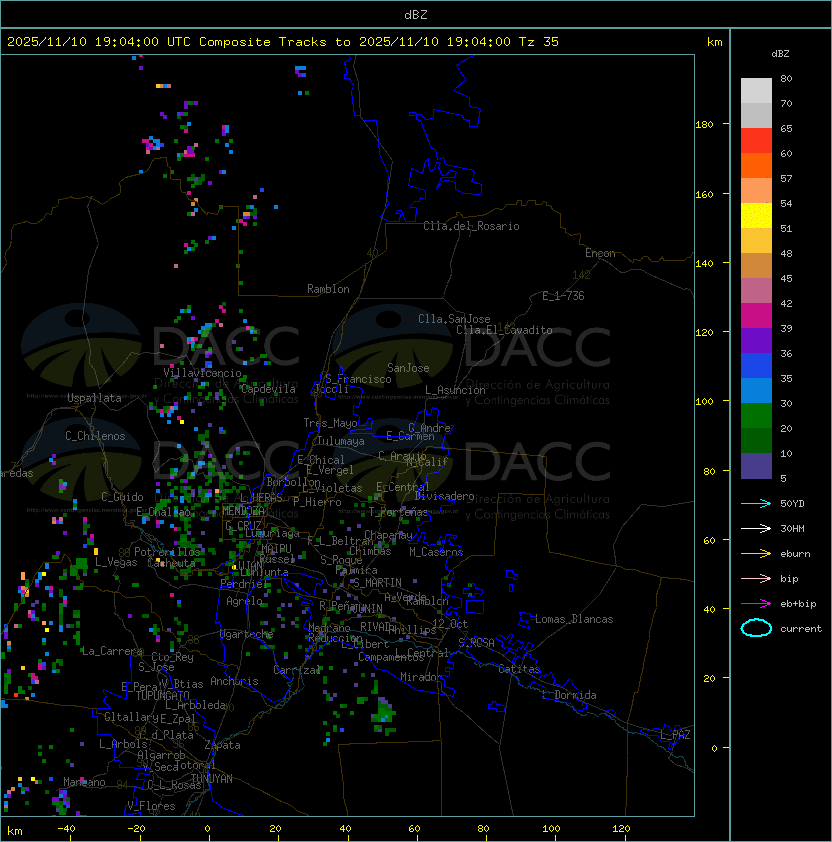This screenshot has height=842, width=832.
Task: Click the '140' km tick label
Action: 704,264
